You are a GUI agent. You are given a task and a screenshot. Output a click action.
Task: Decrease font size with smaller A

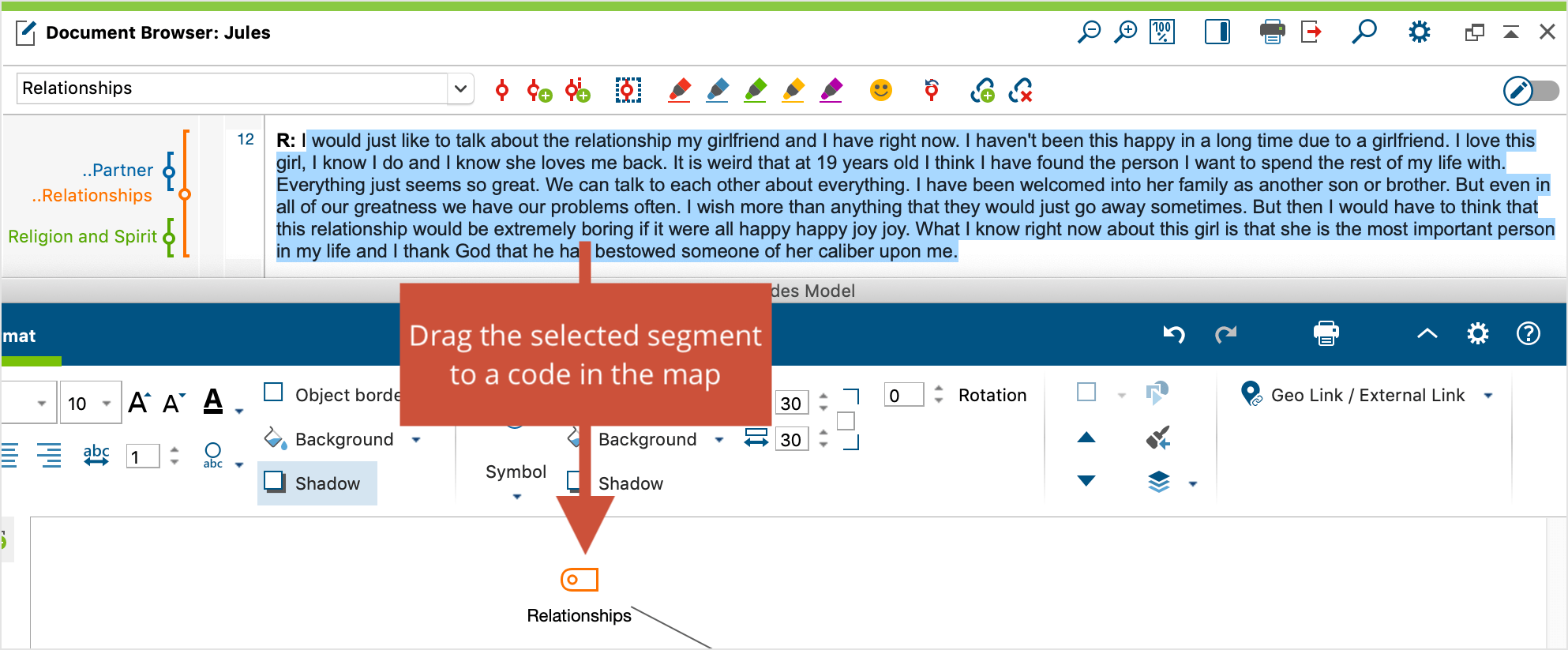click(x=174, y=403)
